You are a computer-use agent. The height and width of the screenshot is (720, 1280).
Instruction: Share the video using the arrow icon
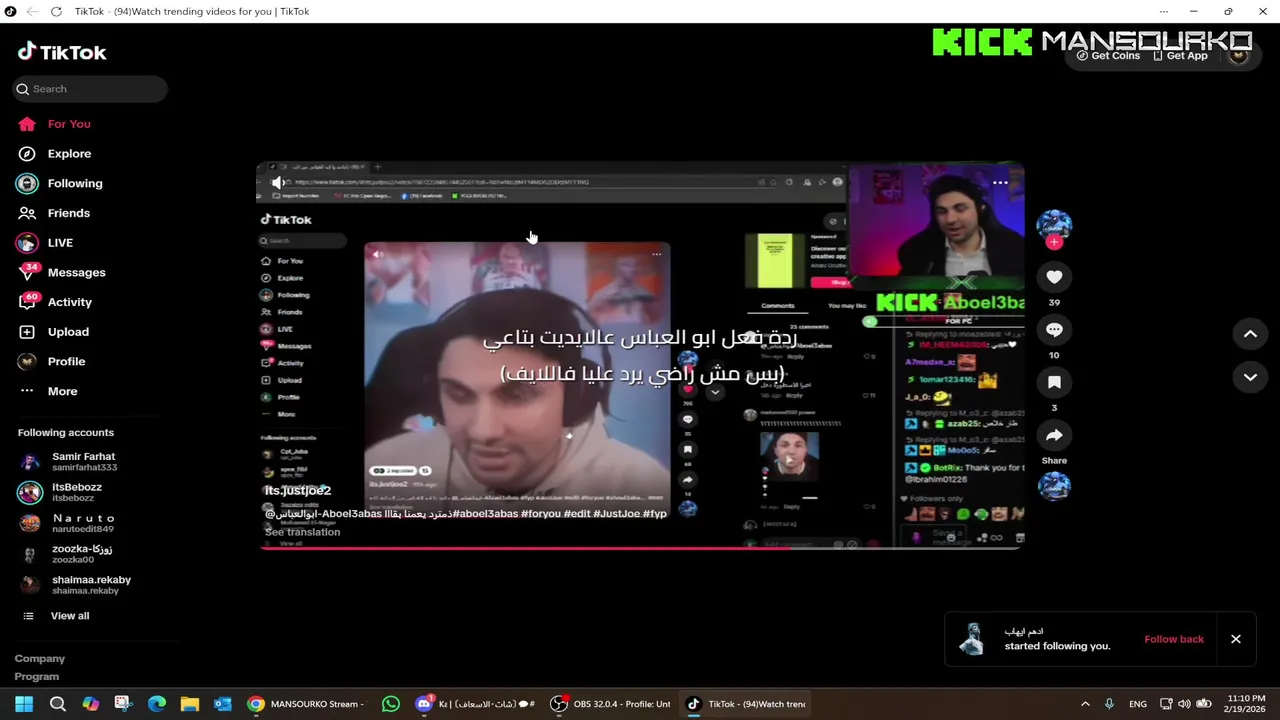[1054, 436]
